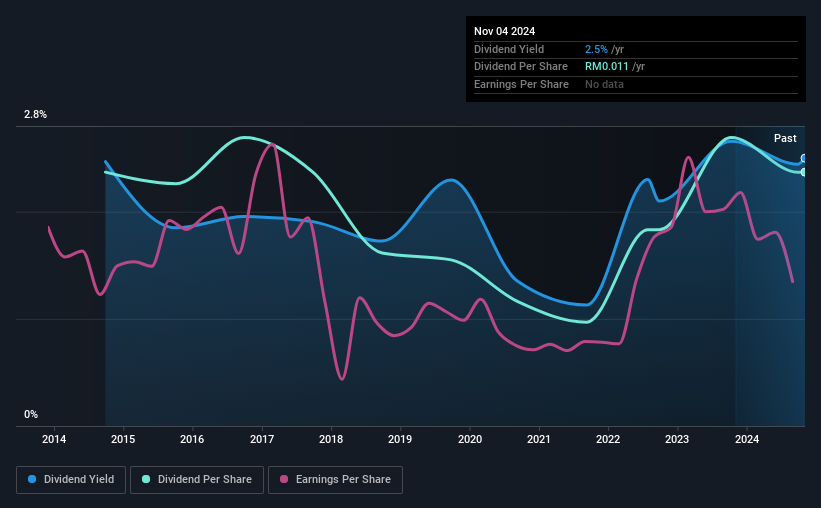Select the teal Dividend Per Share endpoint marker
Viewport: 821px width, 508px height.
tap(803, 172)
